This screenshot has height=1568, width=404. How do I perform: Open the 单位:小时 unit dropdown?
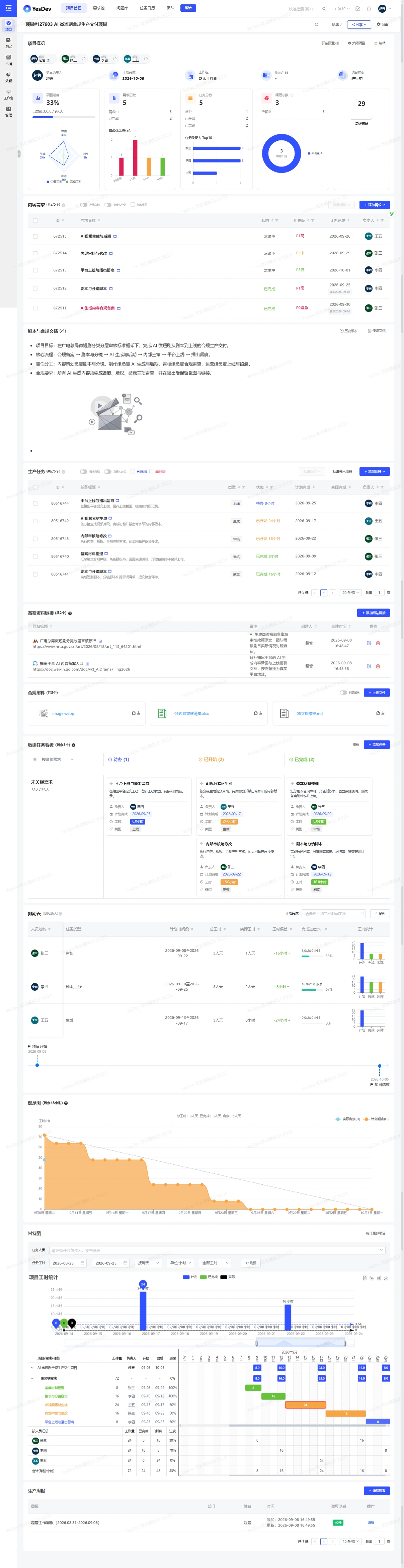pos(181,1262)
